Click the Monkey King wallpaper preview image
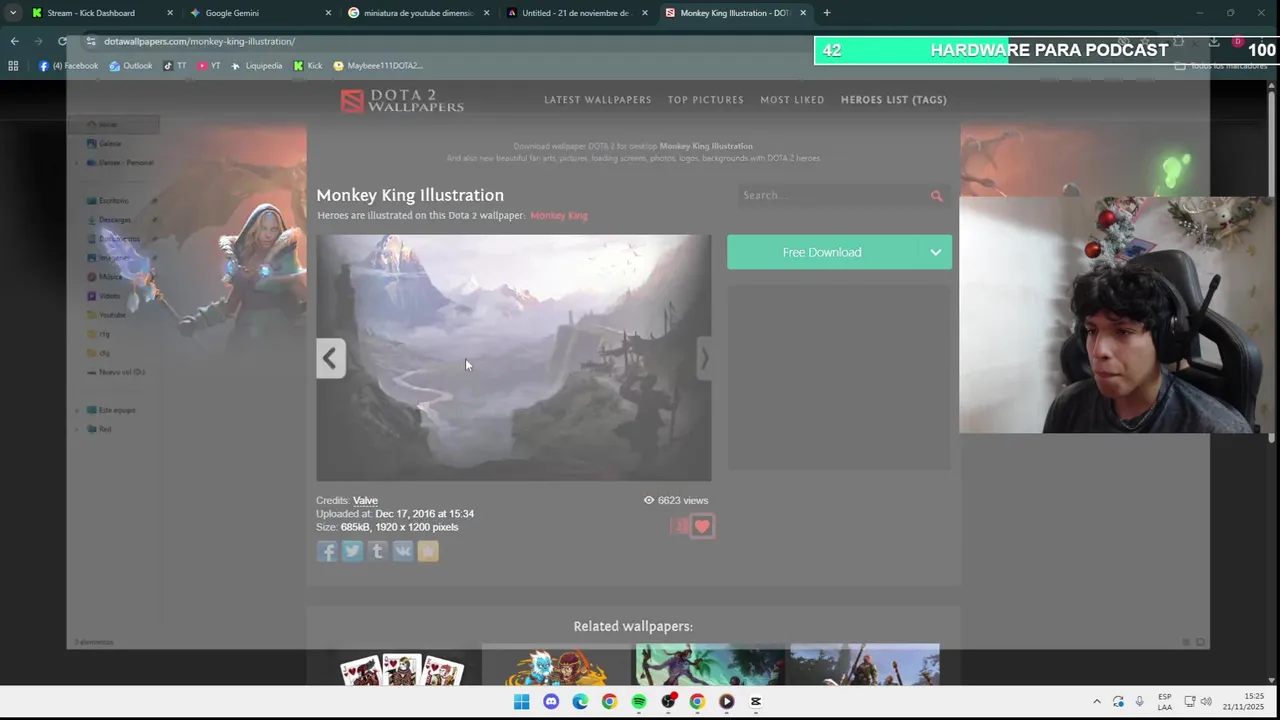The width and height of the screenshot is (1280, 720). [x=514, y=358]
